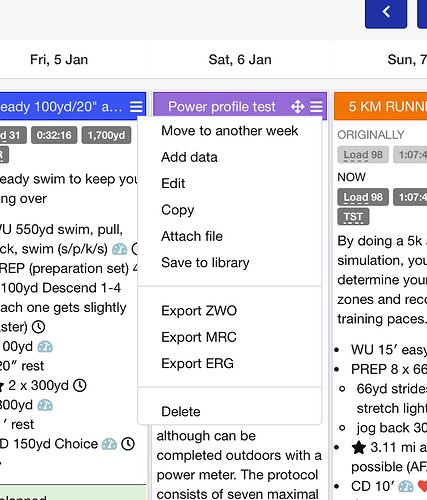
Task: Click the TST tag under NOW
Action: pos(353,217)
